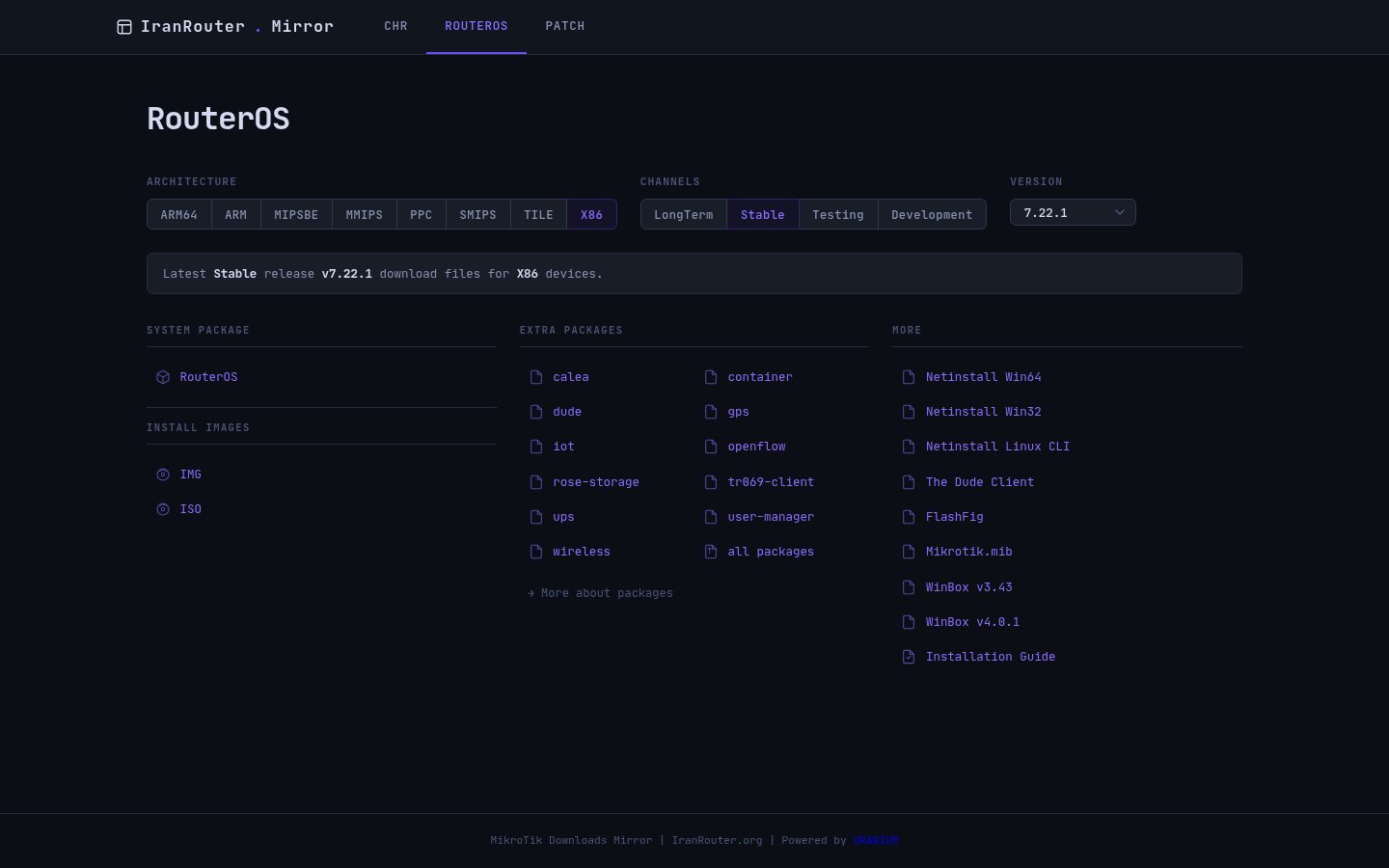Image resolution: width=1389 pixels, height=868 pixels.
Task: Click the file icon beside calea
Action: [x=536, y=377]
